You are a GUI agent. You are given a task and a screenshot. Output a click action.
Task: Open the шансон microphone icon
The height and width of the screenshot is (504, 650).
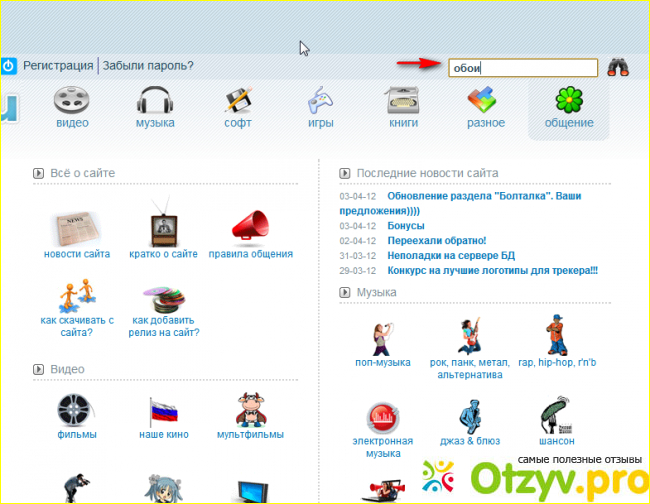tap(555, 414)
